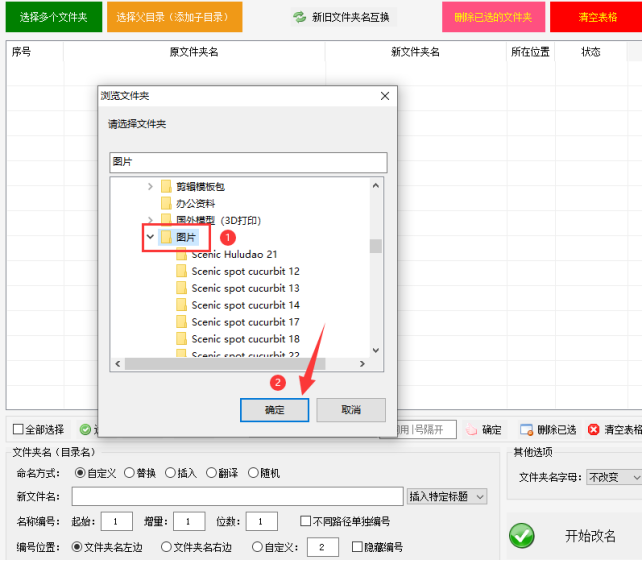Select the 自定义 naming method radio
Viewport: 643px width, 561px height.
[80, 473]
